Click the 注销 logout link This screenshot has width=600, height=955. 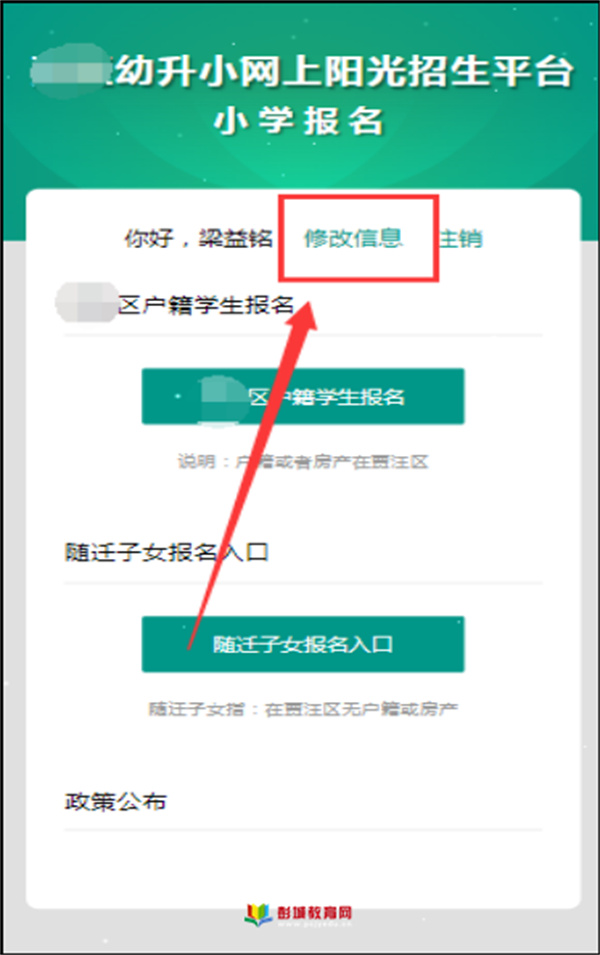(461, 238)
